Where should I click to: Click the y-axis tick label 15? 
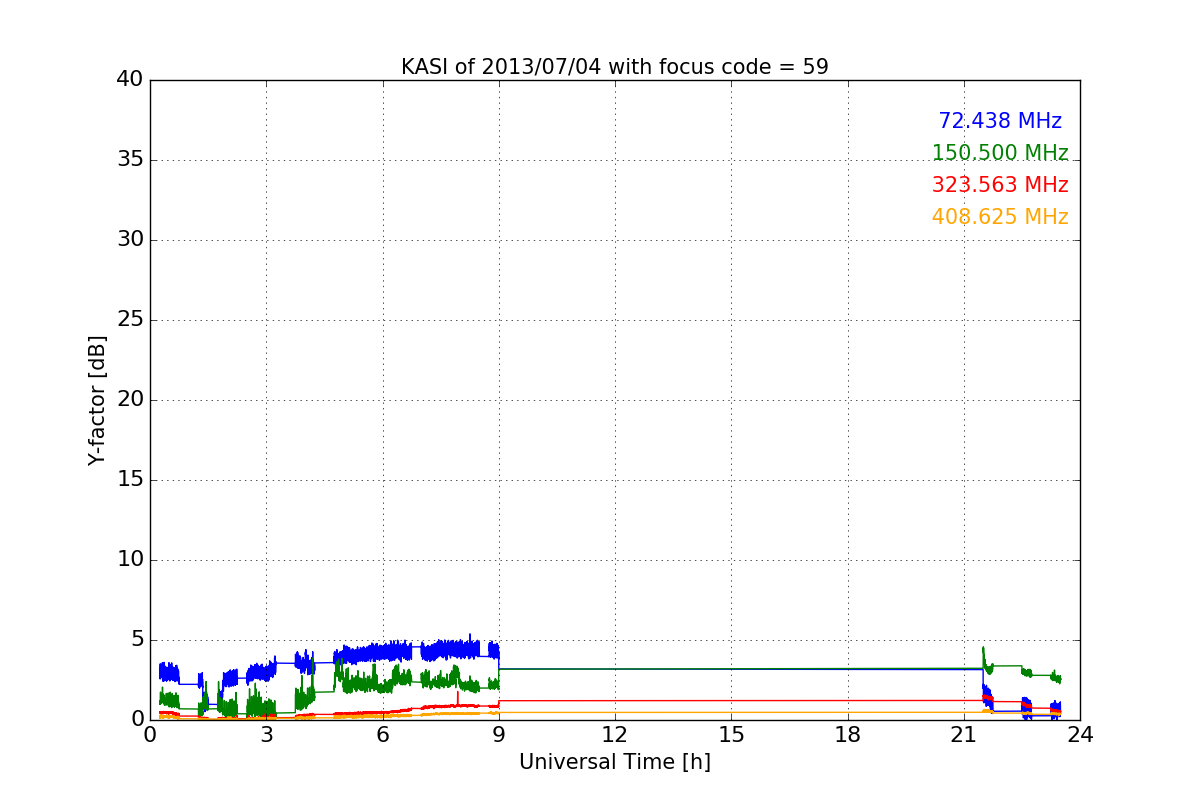[130, 480]
